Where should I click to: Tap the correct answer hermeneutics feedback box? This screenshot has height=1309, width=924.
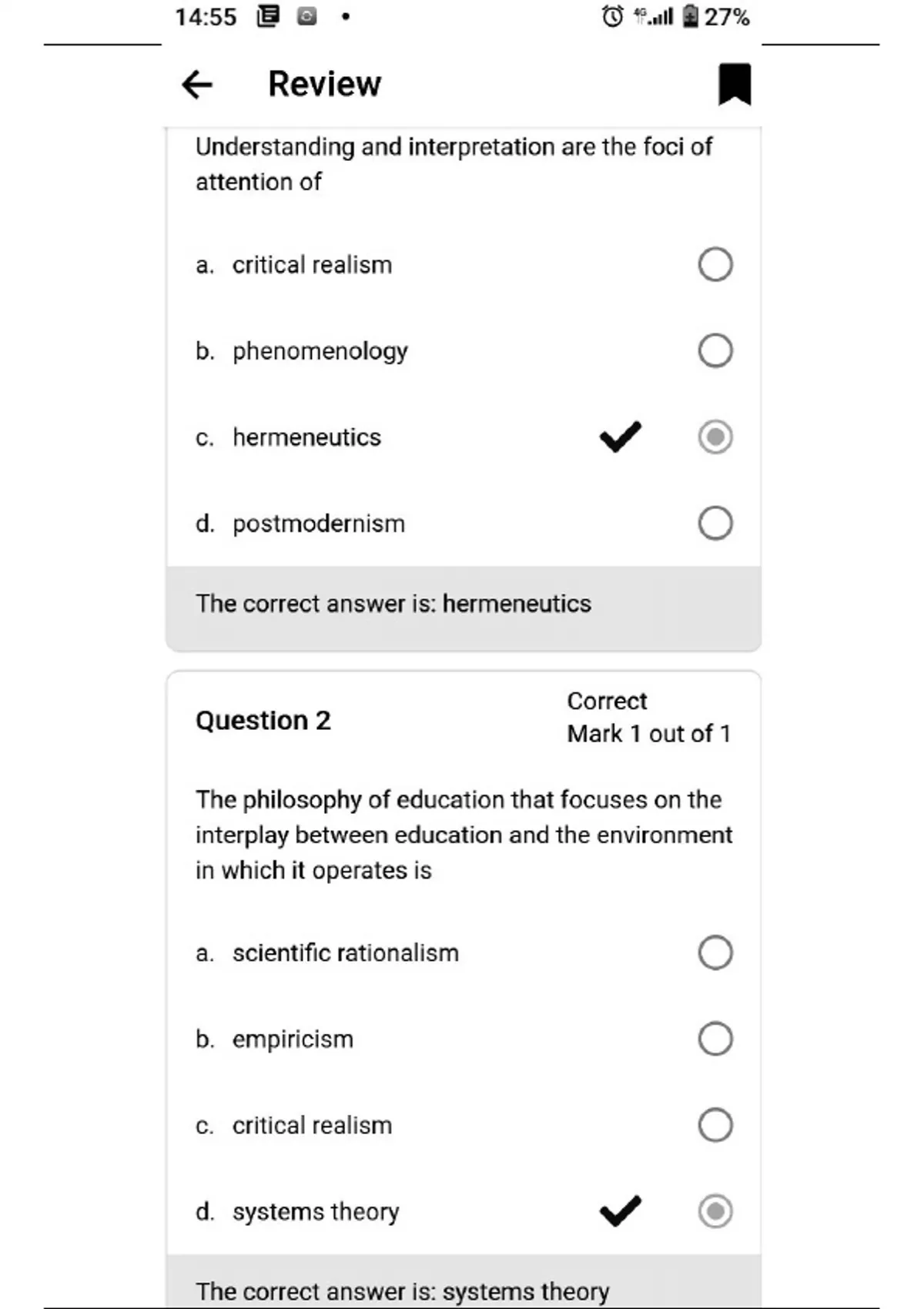coord(463,604)
